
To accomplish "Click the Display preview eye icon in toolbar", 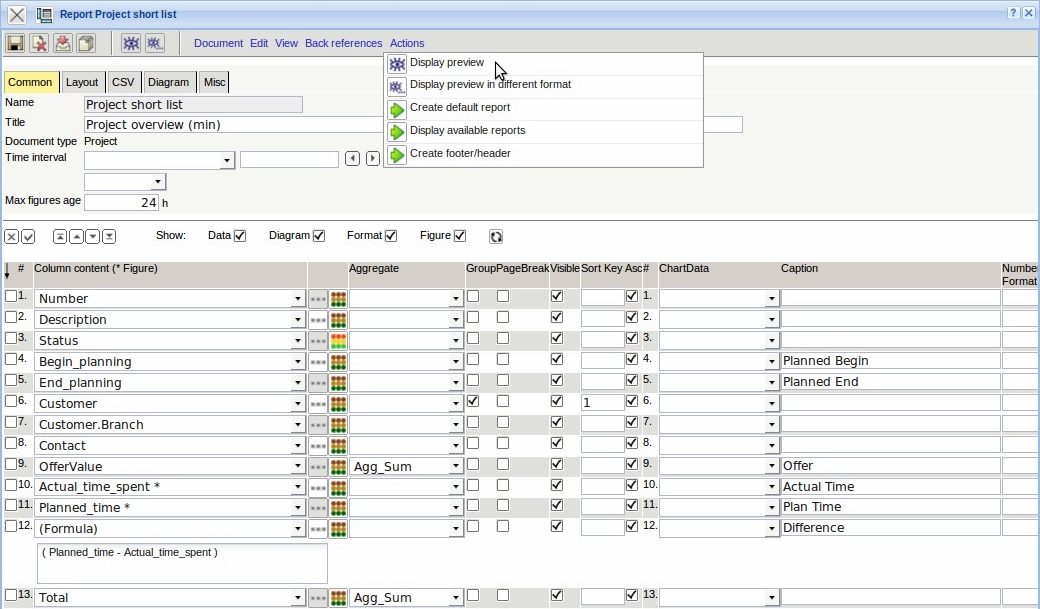I will pos(131,43).
